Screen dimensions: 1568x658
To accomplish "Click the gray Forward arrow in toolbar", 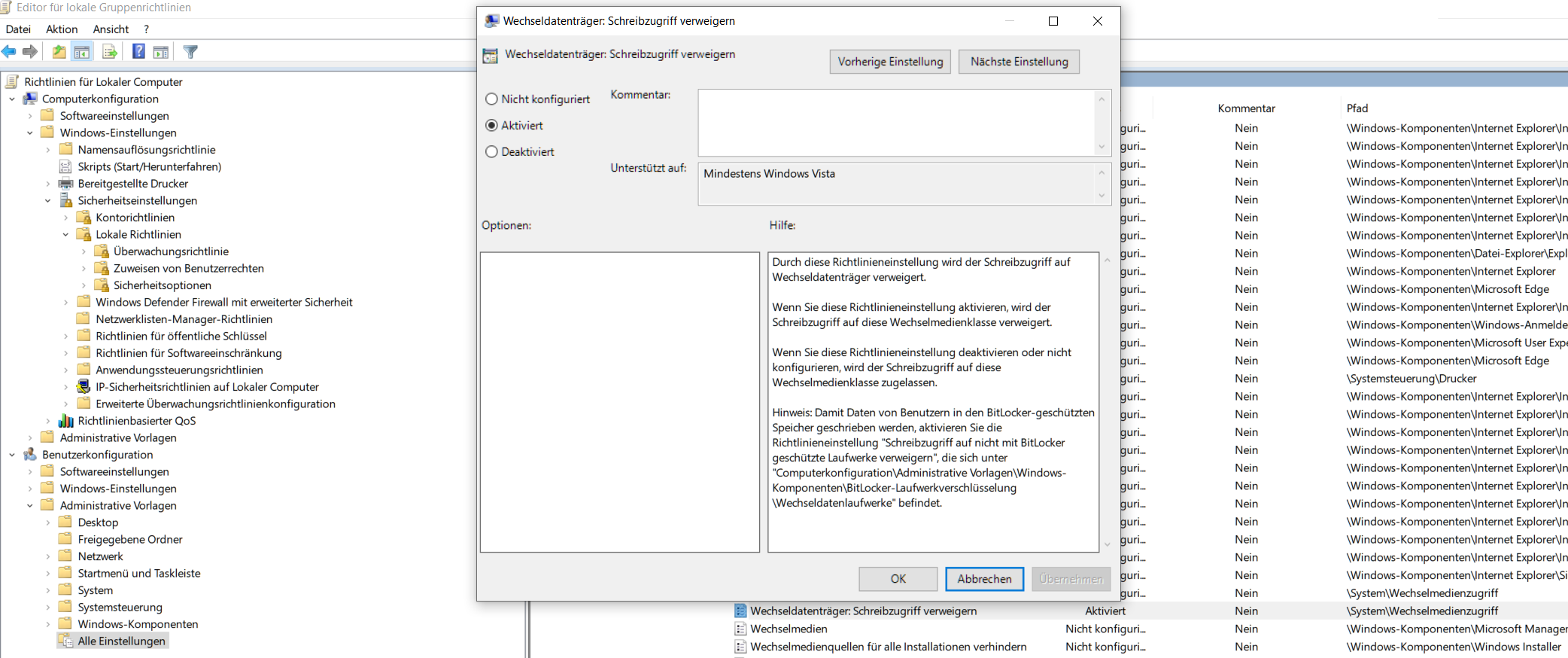I will 30,52.
